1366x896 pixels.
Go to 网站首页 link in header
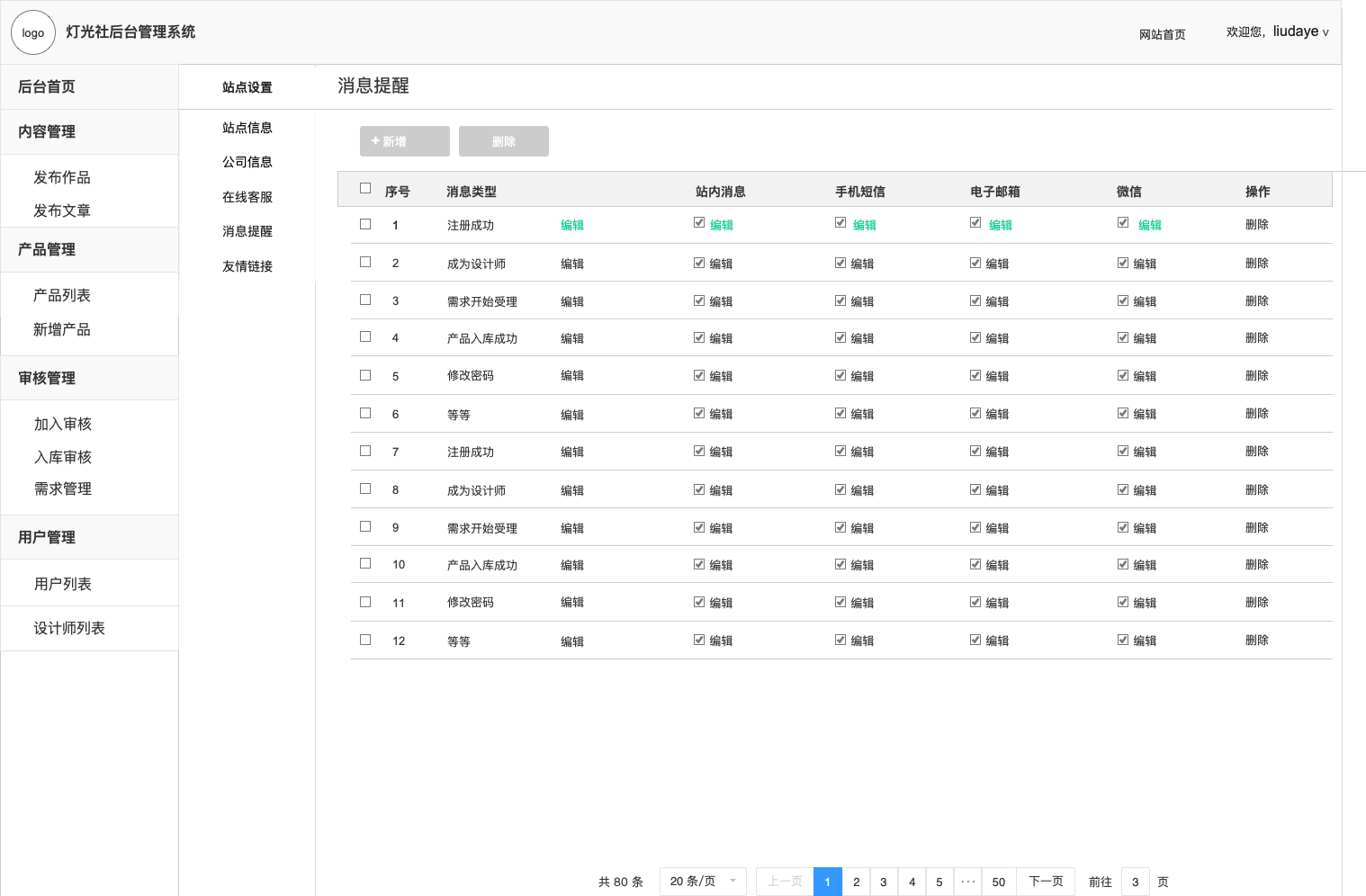pyautogui.click(x=1162, y=34)
